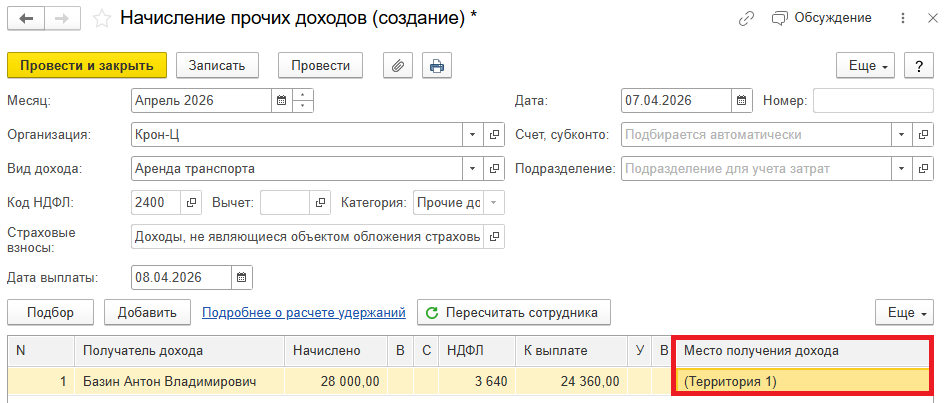Open Организация record via open icon

coord(494,135)
